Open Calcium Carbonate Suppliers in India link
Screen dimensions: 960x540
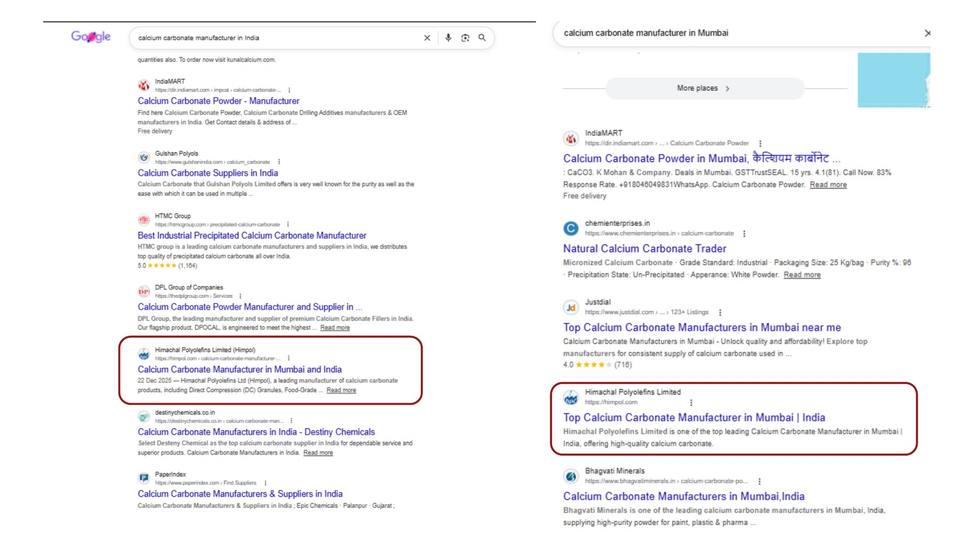click(x=208, y=173)
